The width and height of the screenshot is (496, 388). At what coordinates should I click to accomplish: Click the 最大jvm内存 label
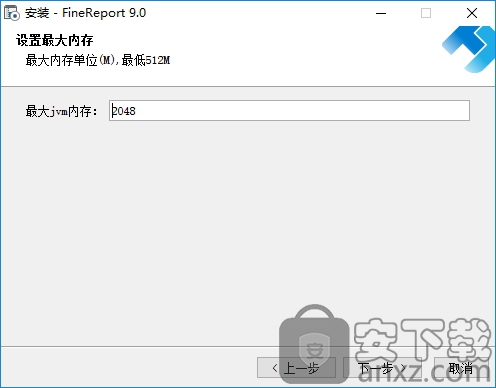[x=61, y=111]
